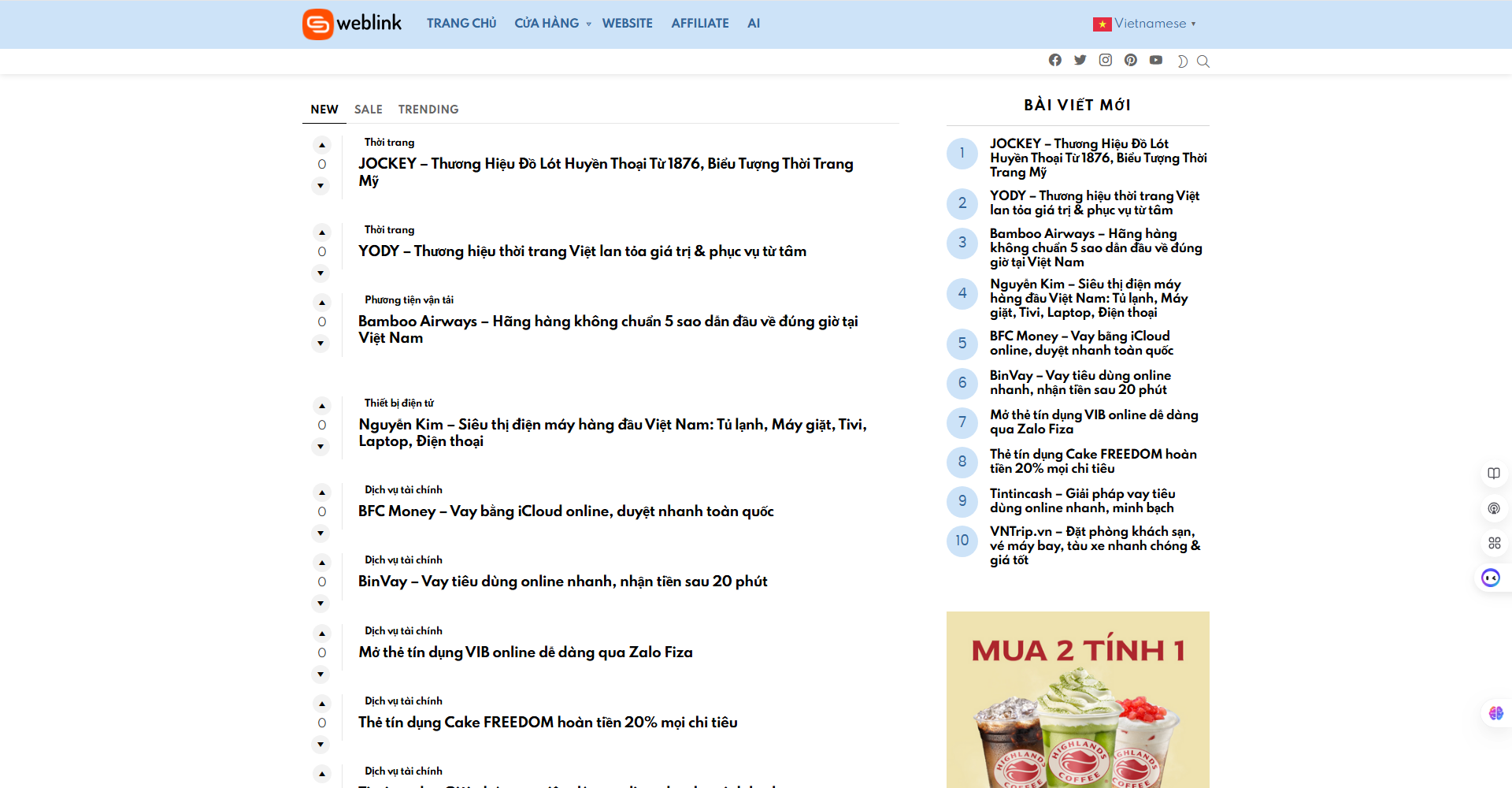
Task: Toggle dark mode with moon icon
Action: 1181,61
